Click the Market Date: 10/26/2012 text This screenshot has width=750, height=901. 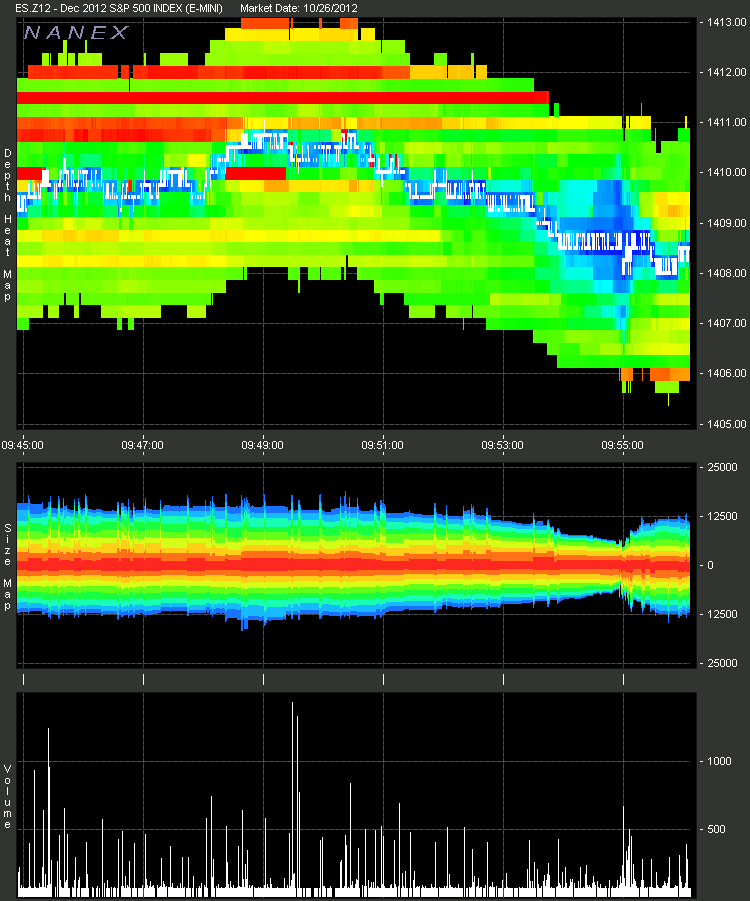(298, 8)
